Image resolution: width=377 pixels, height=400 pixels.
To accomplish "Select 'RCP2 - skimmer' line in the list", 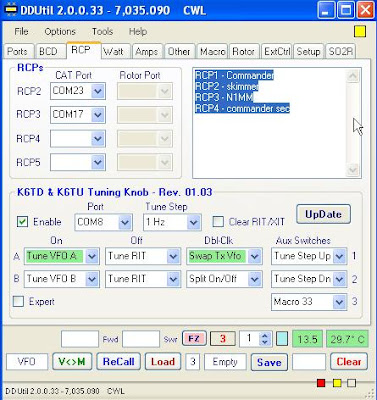I will (226, 87).
